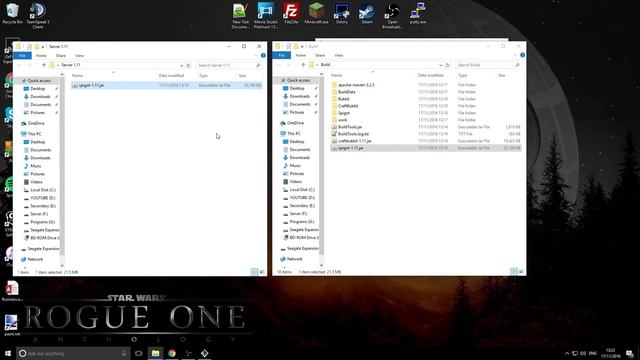640x360 pixels.
Task: Launch TeamSpeak 3 Client from the desktop
Action: 38,16
